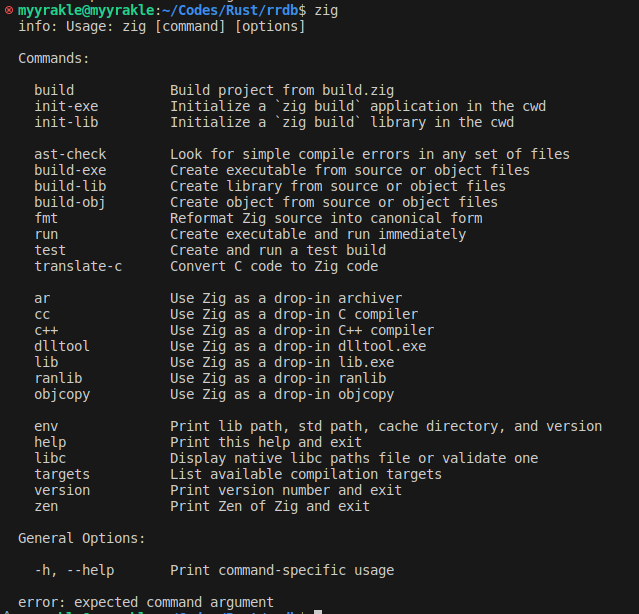Viewport: 639px width, 614px height.
Task: Click the 'ast-check' command name
Action: point(70,154)
